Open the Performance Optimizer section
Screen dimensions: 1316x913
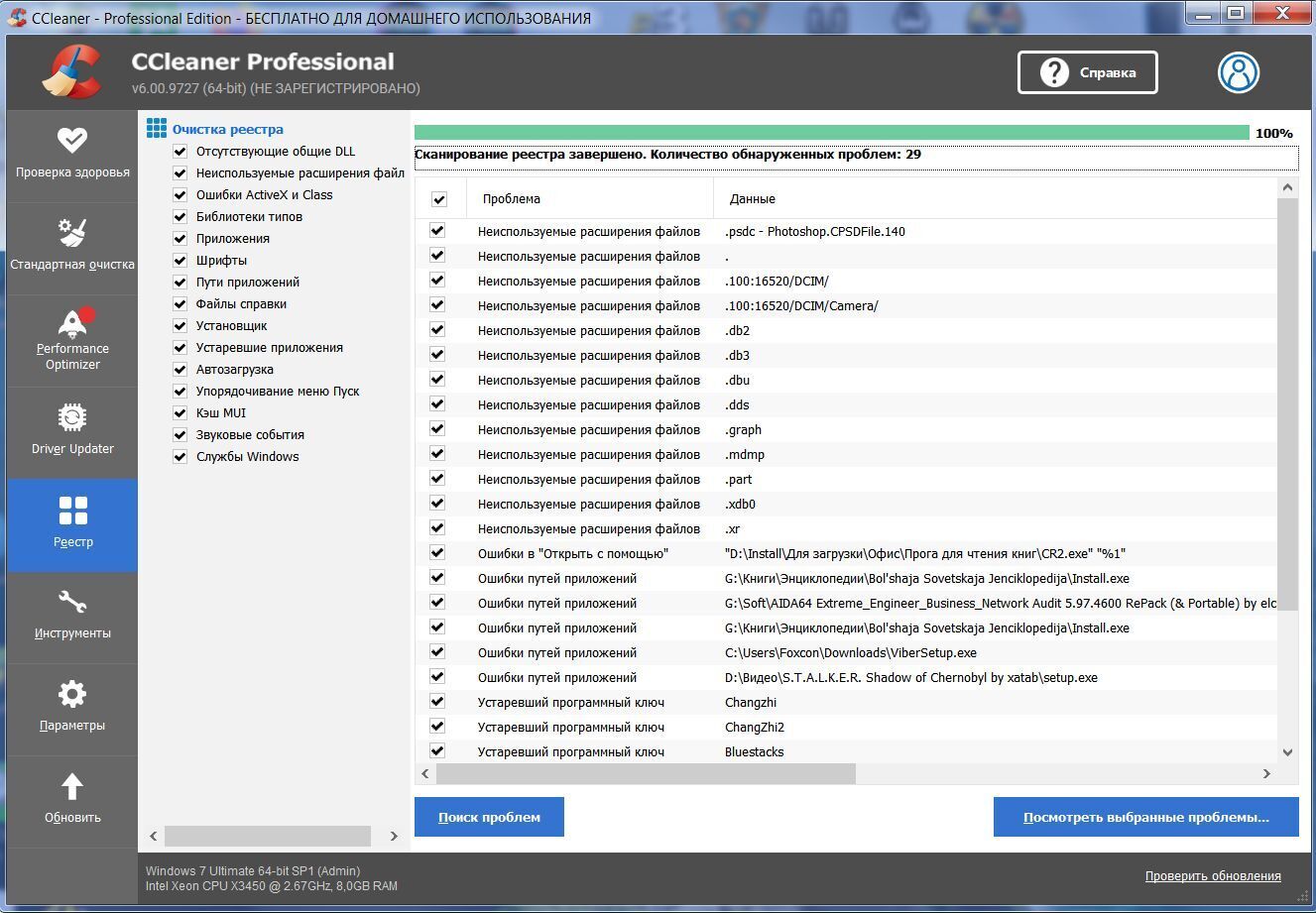72,339
